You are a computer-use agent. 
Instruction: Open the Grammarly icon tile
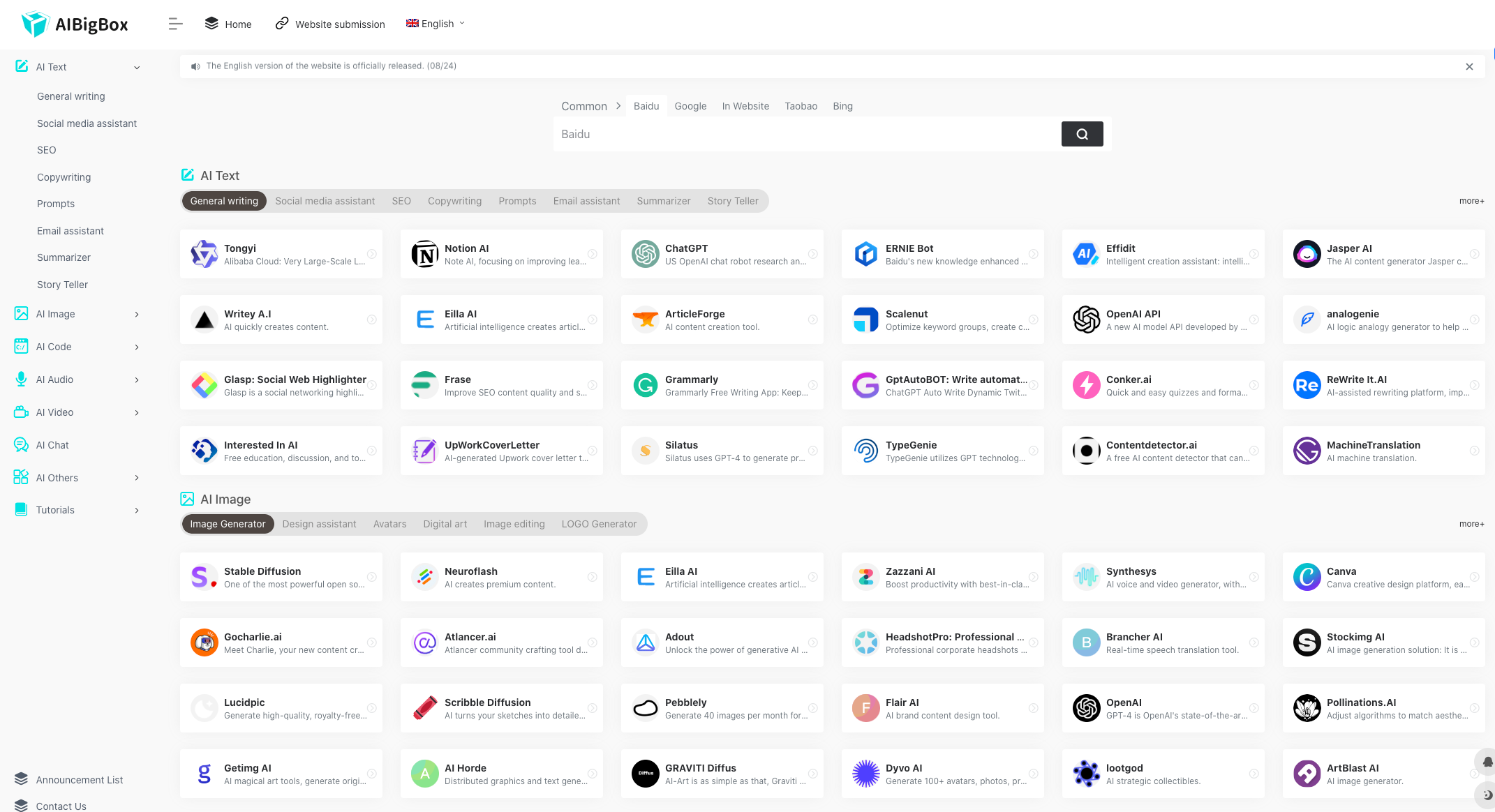(x=645, y=385)
